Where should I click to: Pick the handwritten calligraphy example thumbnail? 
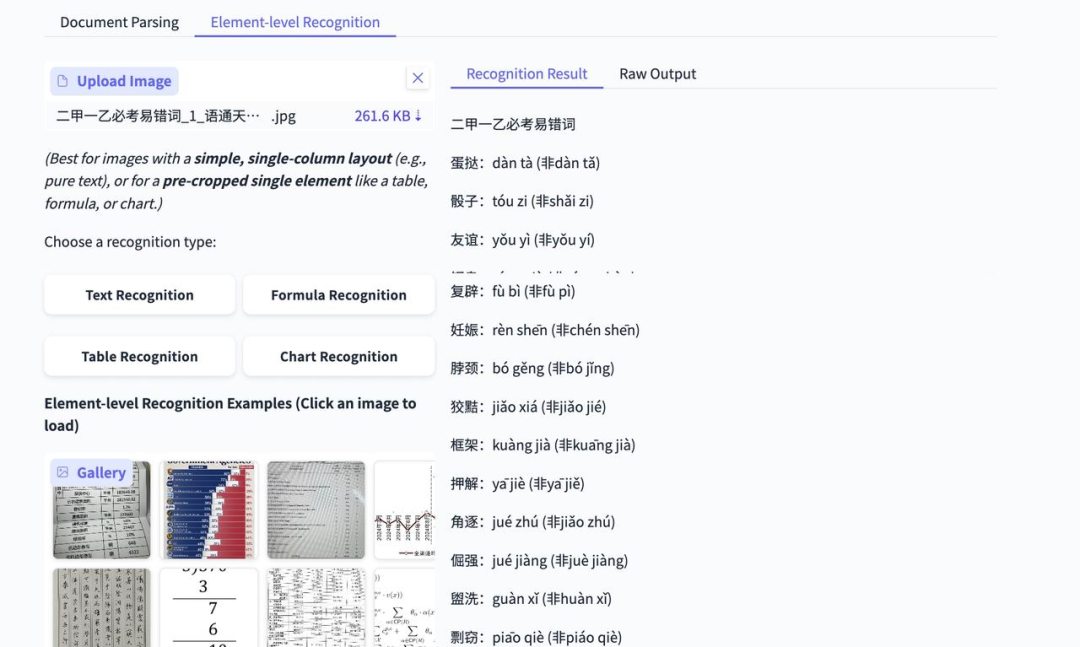pos(100,606)
